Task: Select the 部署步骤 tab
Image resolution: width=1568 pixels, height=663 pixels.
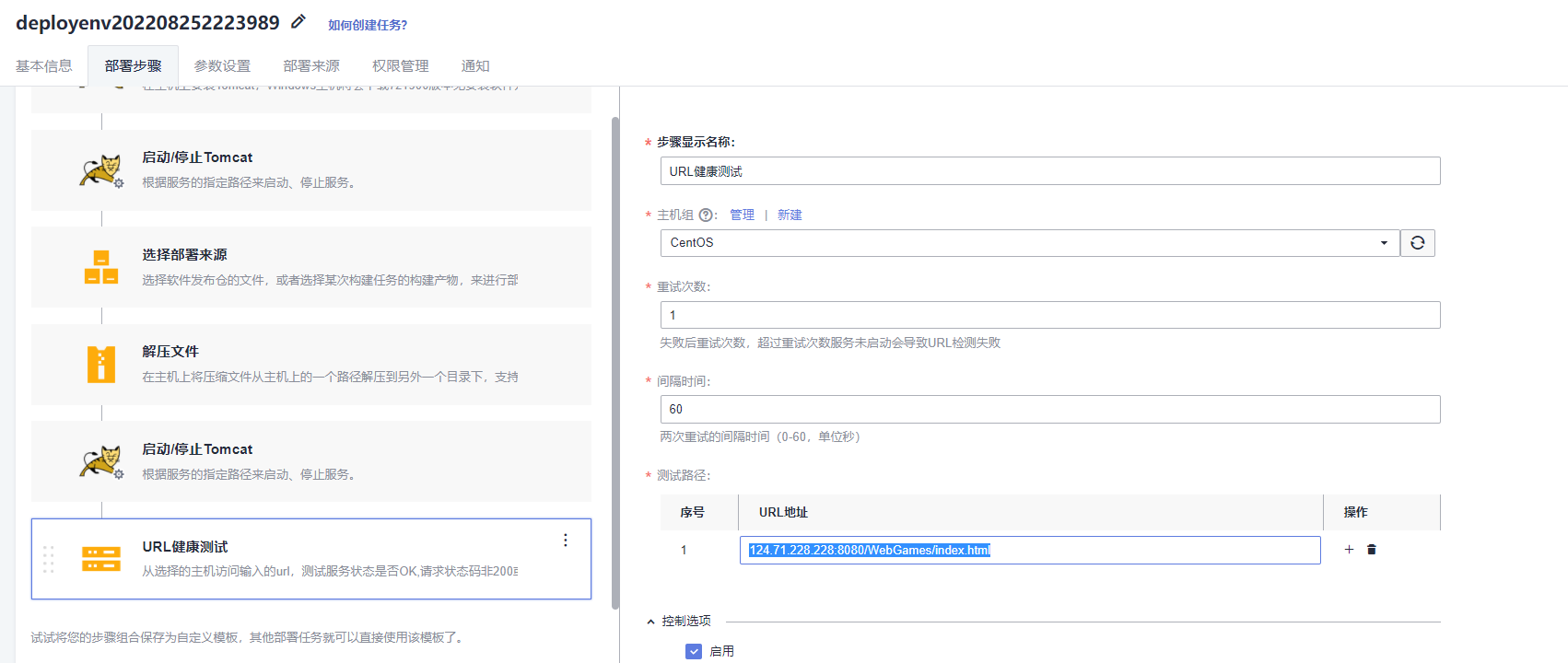Action: coord(134,66)
